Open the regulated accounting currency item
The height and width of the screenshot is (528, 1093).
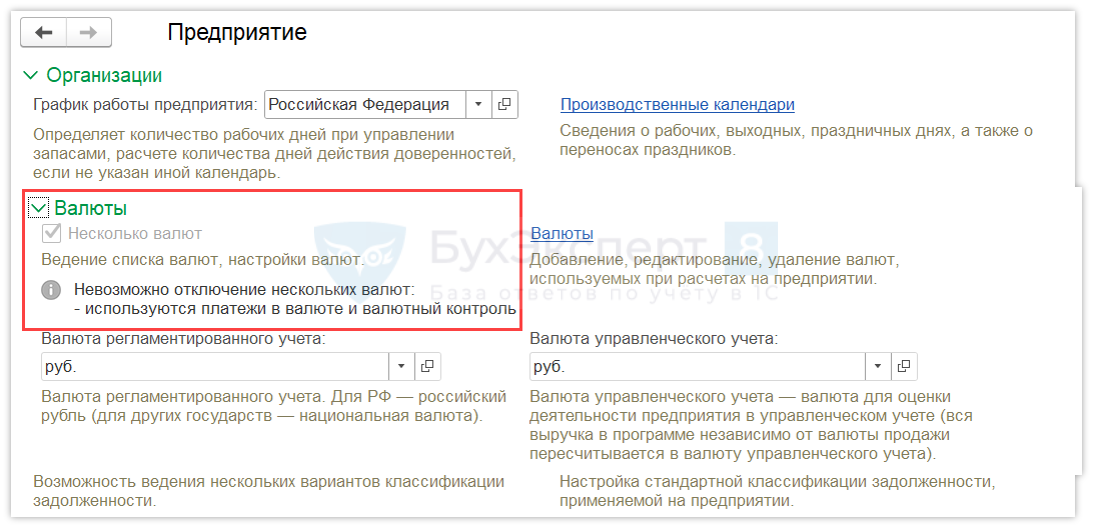tap(428, 366)
